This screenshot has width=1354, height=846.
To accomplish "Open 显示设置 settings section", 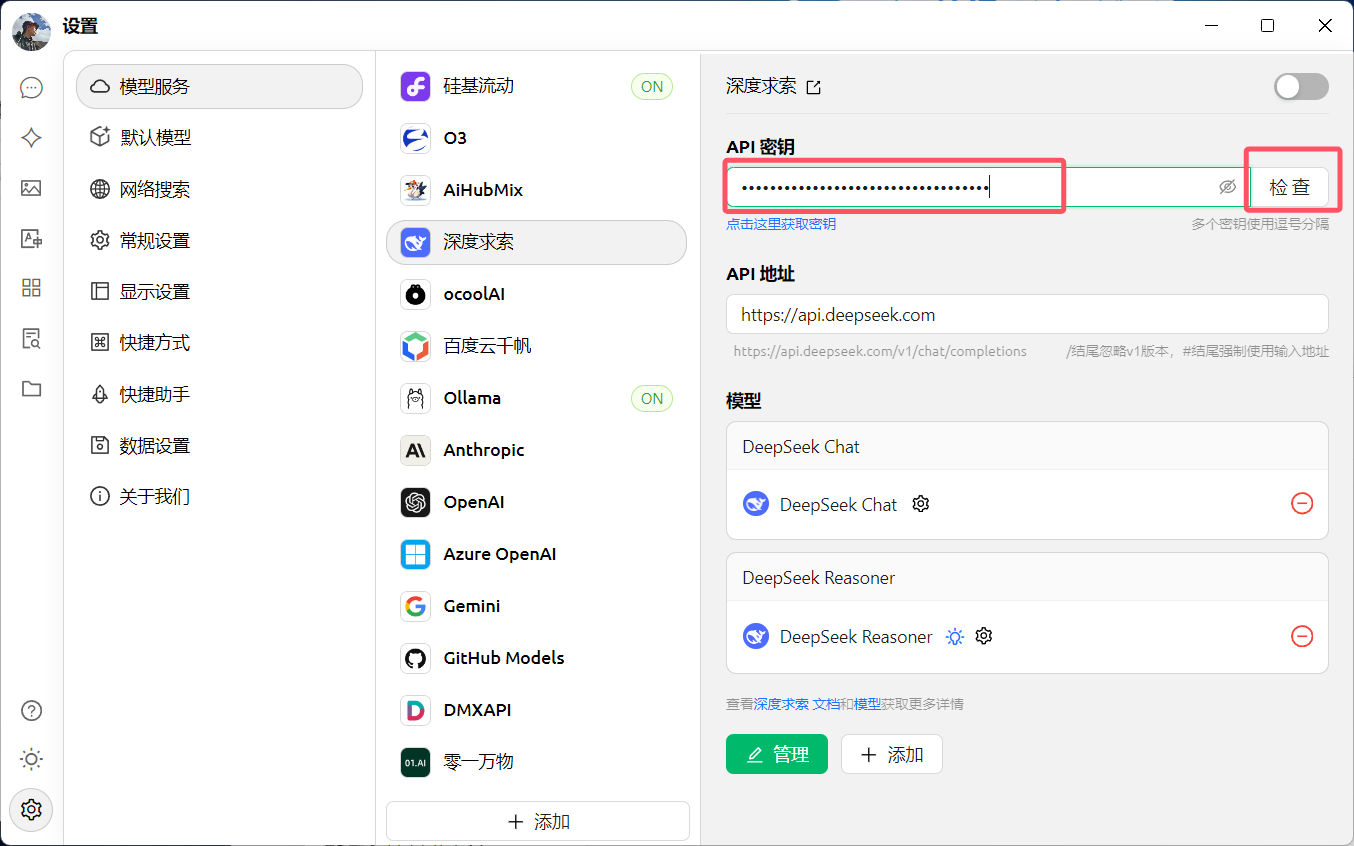I will (219, 292).
